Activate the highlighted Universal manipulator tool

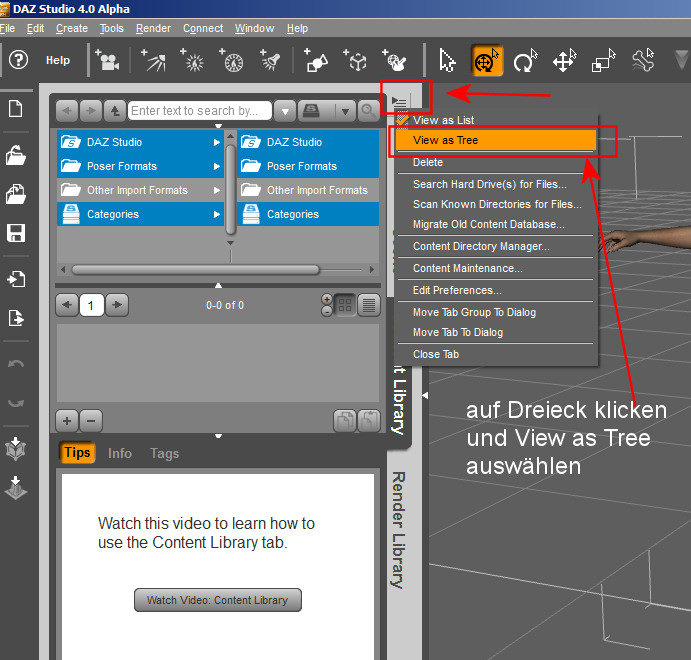487,60
